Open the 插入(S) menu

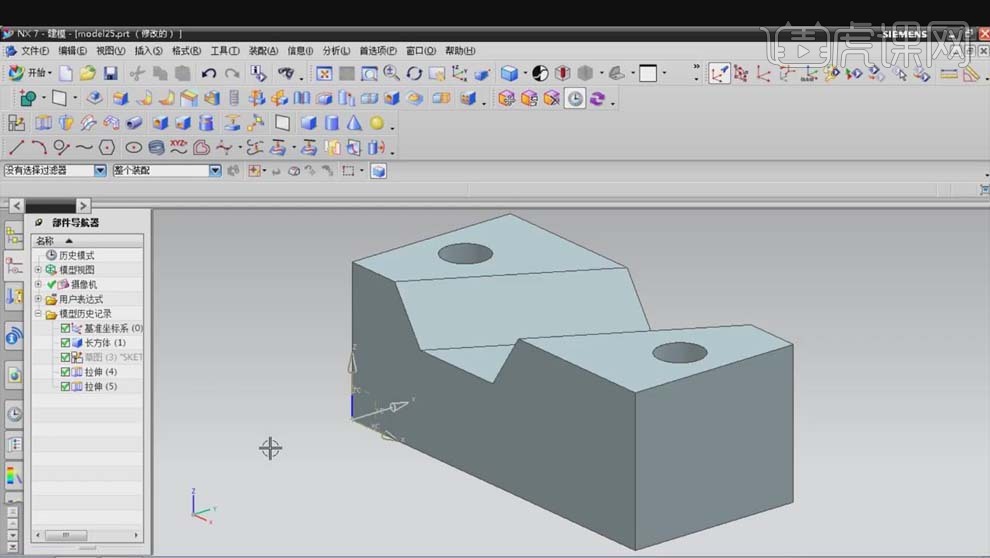tap(148, 51)
